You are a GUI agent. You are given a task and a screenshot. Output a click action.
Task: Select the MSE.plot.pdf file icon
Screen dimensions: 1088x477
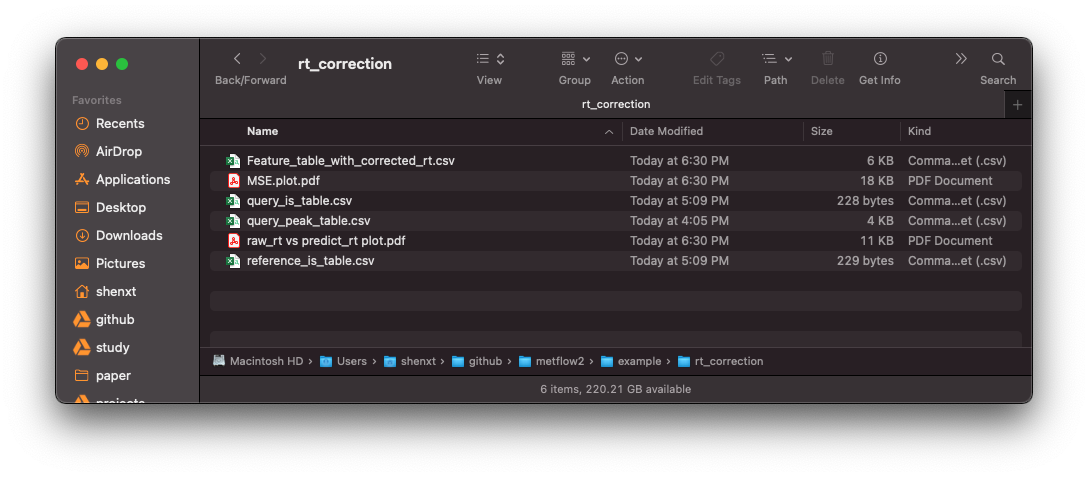click(x=233, y=181)
